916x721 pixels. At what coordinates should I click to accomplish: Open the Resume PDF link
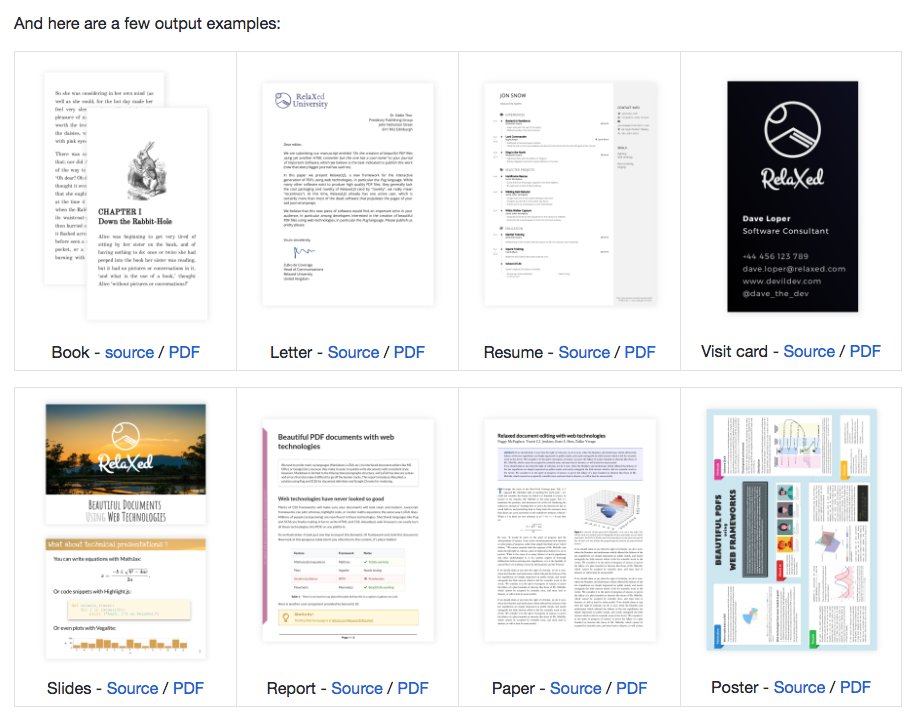point(640,352)
